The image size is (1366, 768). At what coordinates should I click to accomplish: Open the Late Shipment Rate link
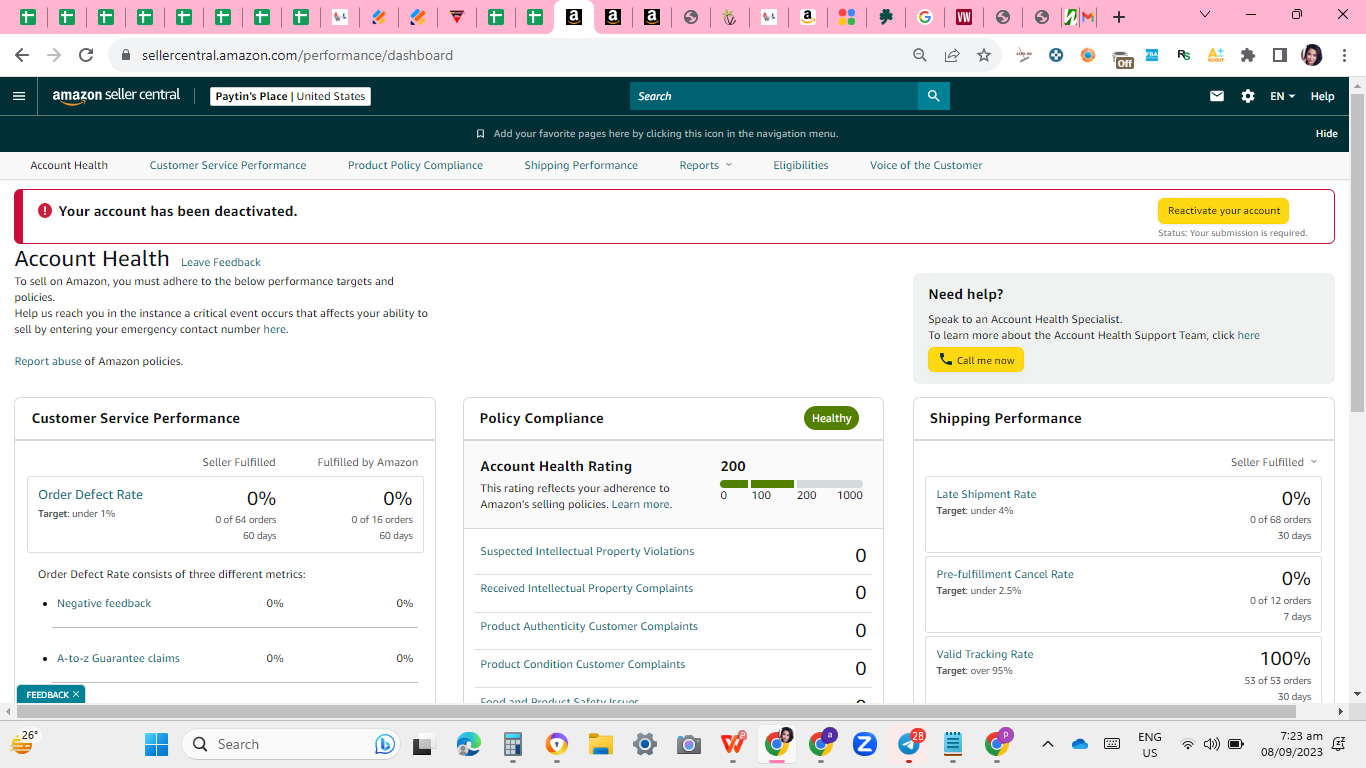click(x=986, y=494)
